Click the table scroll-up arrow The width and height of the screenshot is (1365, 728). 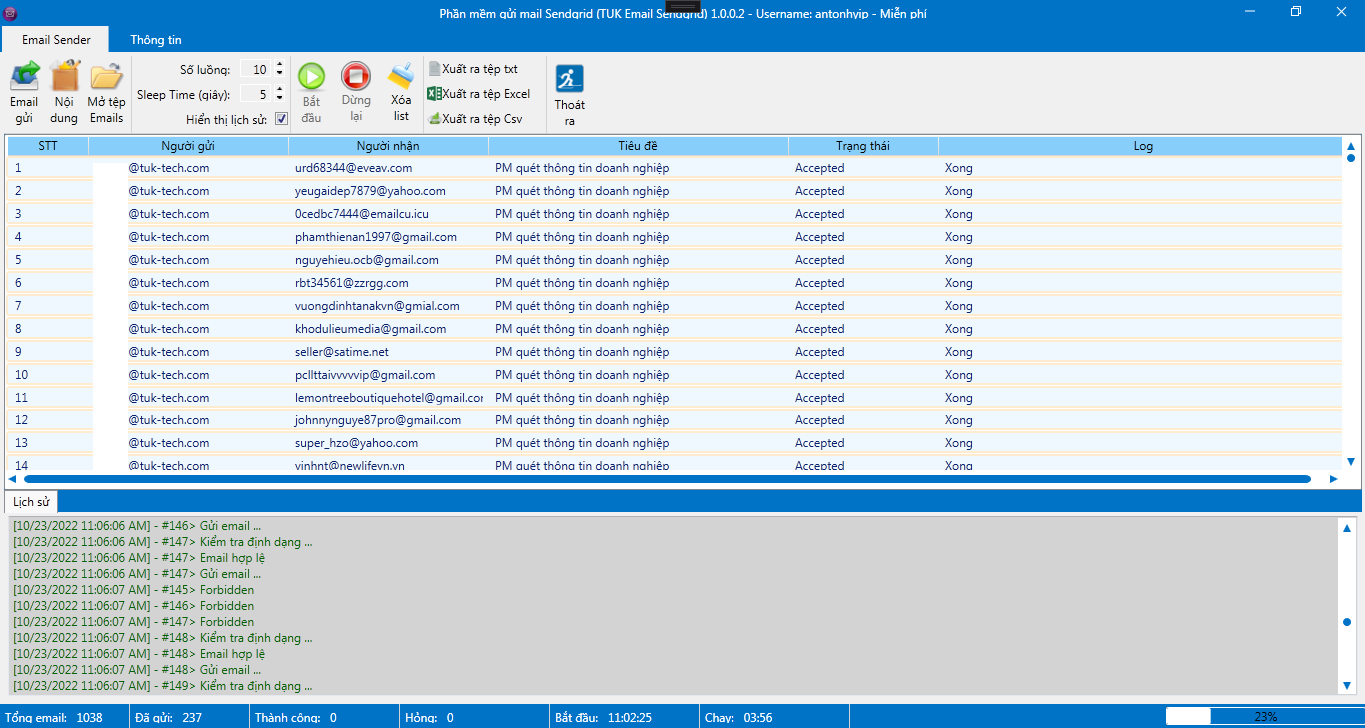(x=1351, y=145)
